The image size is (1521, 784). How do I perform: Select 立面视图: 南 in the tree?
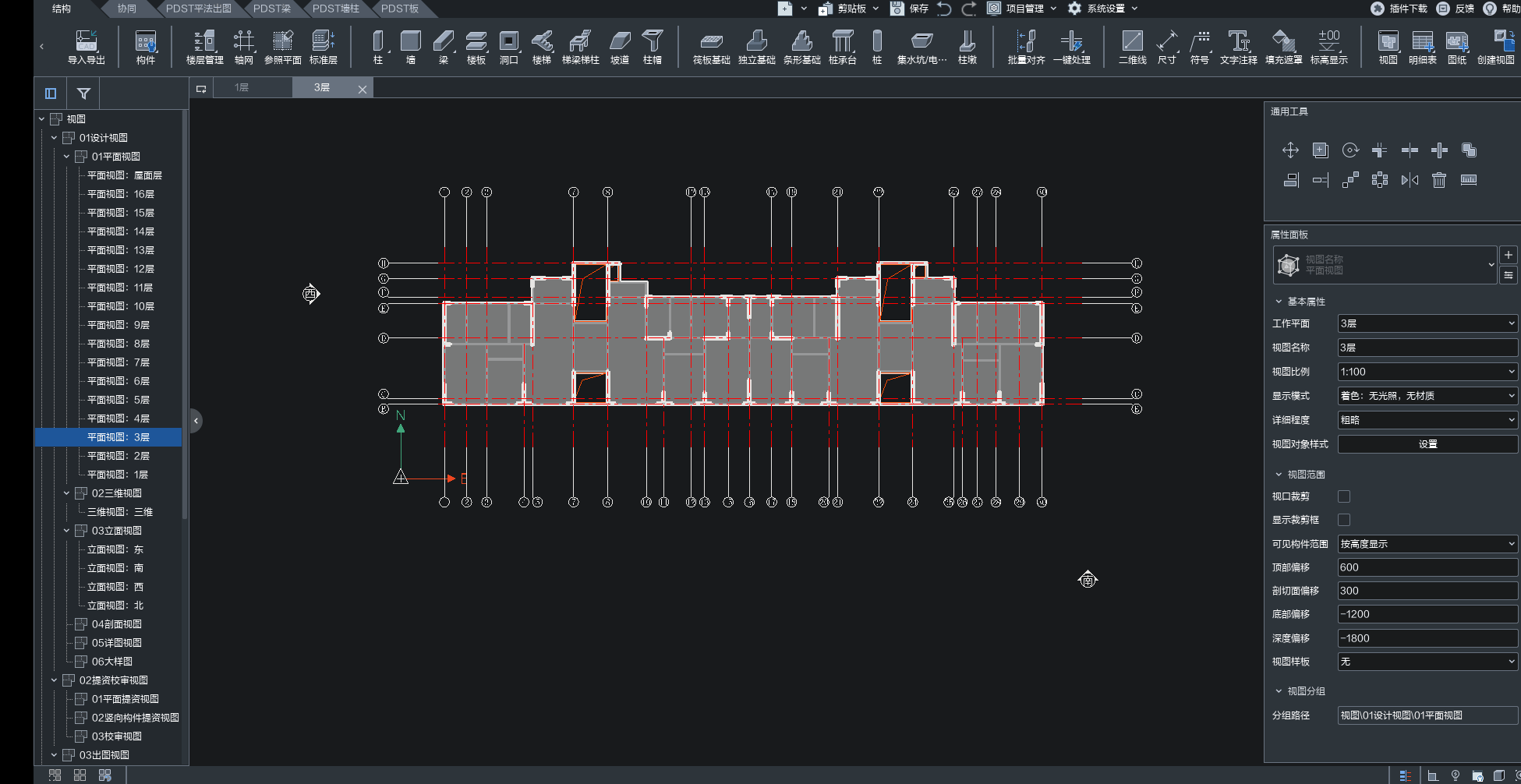tap(115, 568)
